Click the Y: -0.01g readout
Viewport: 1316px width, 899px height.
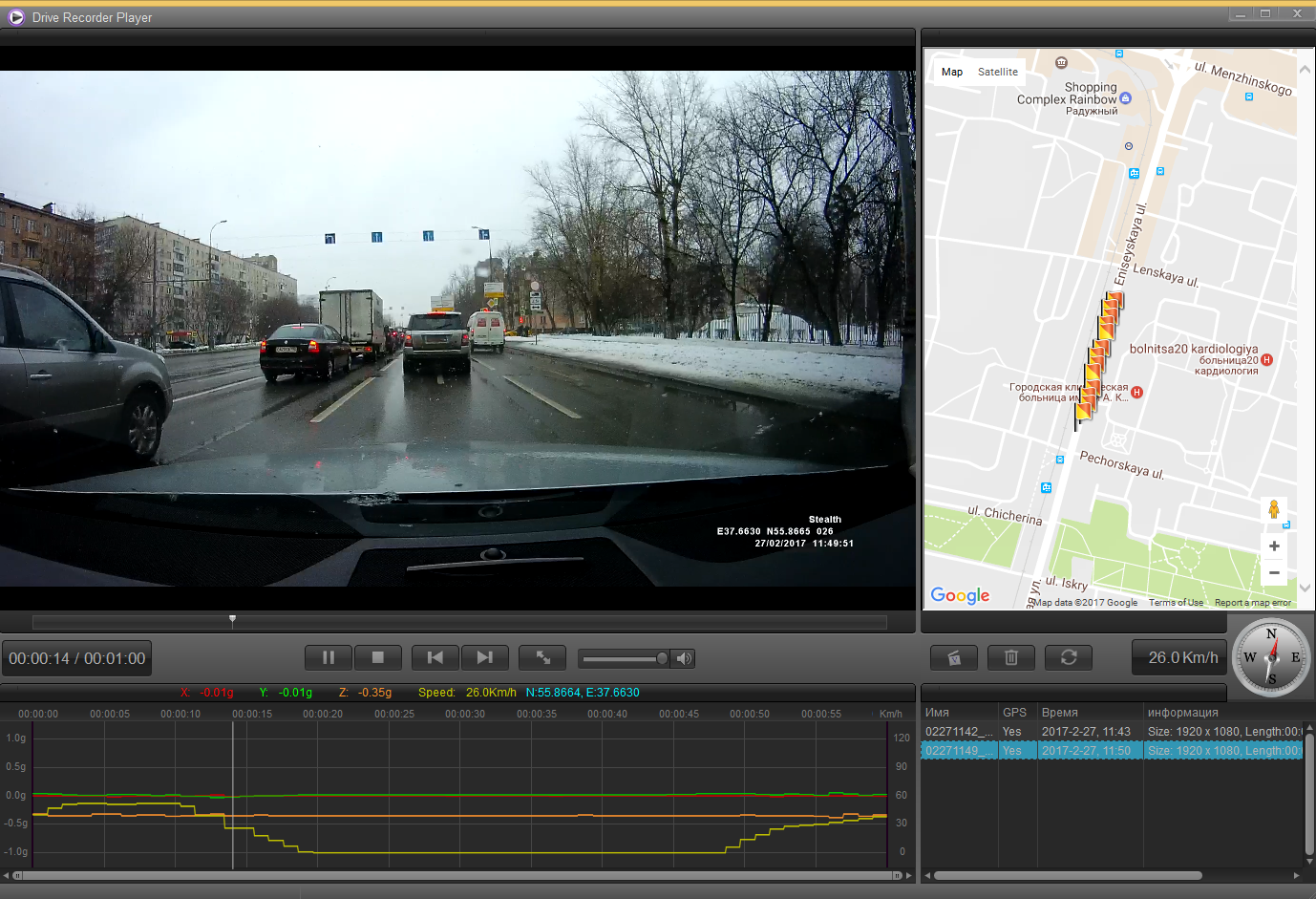(x=286, y=693)
